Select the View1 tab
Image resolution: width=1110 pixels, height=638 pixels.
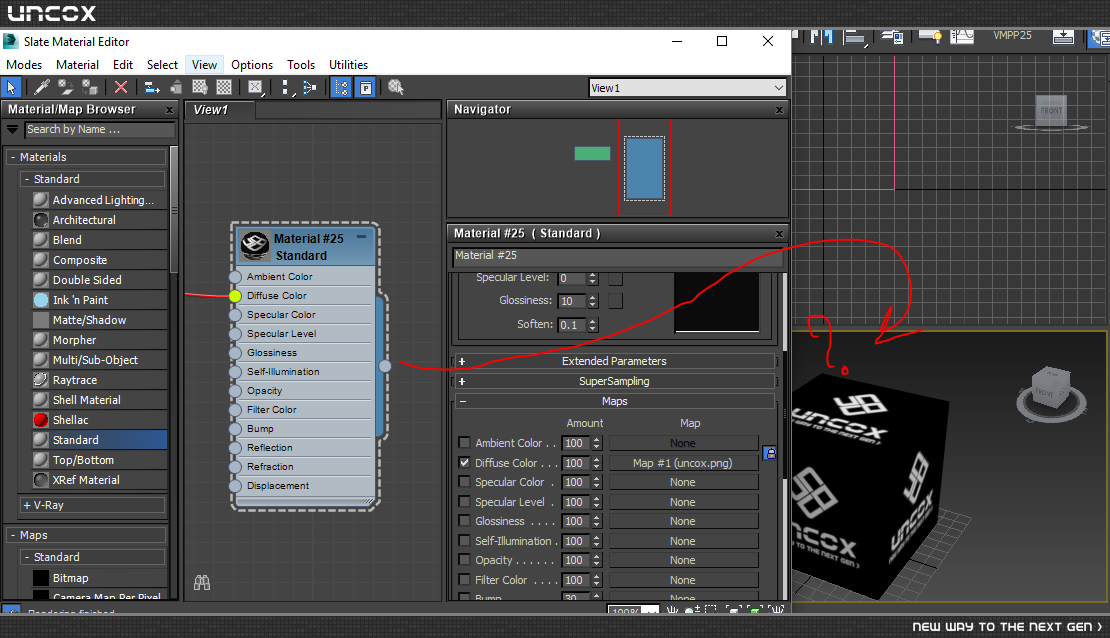(218, 110)
